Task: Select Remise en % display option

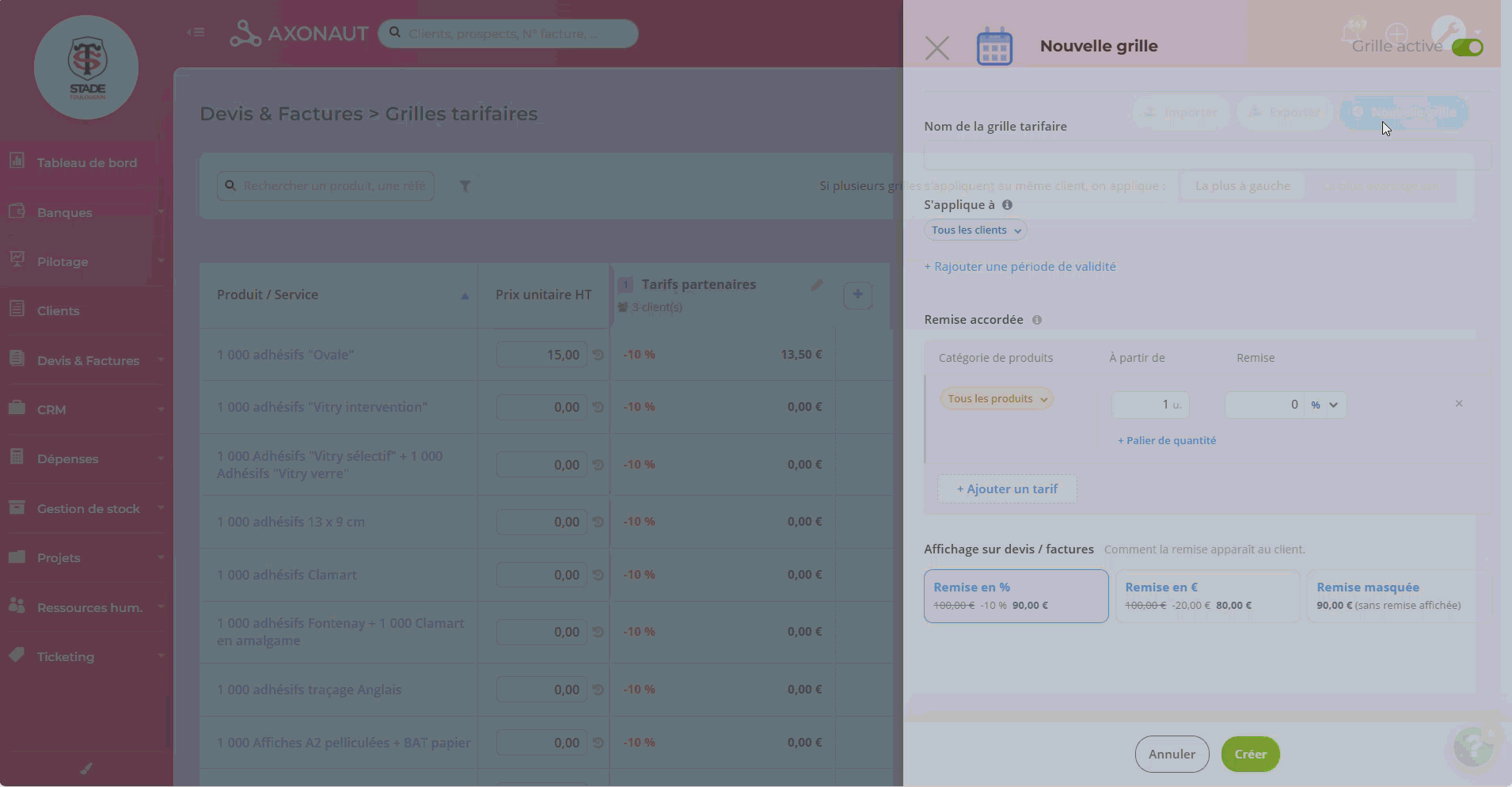Action: [x=1016, y=596]
